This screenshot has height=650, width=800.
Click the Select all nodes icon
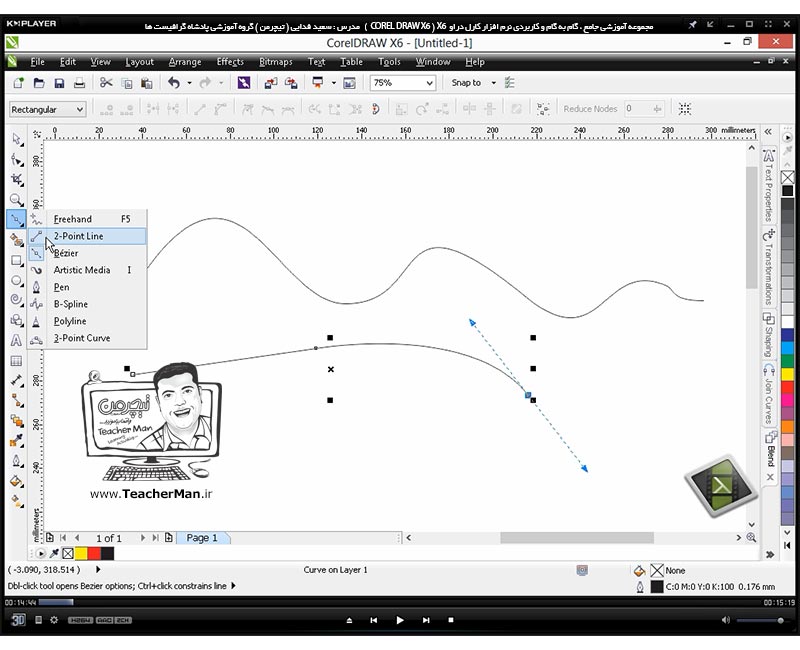click(x=684, y=109)
